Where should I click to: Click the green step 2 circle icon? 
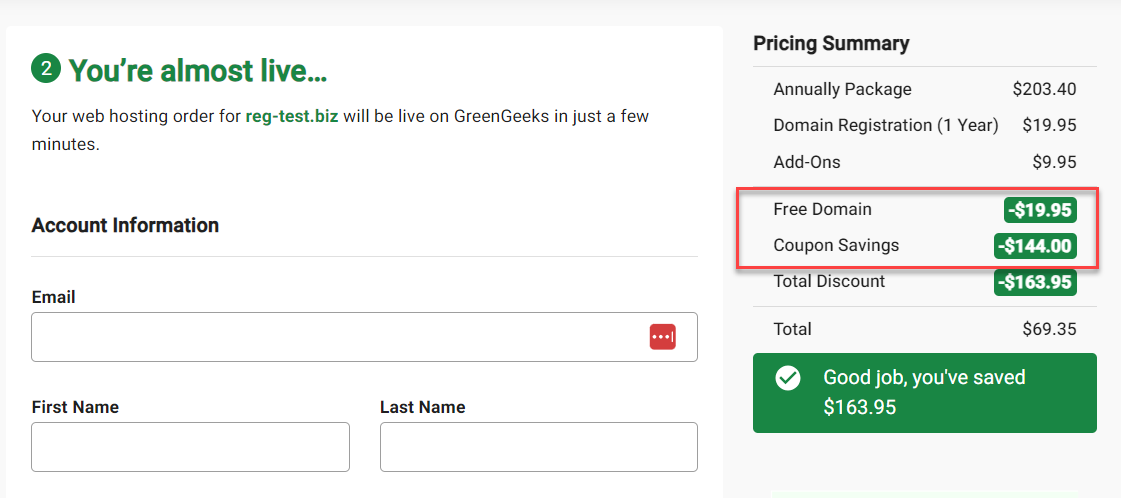click(46, 69)
